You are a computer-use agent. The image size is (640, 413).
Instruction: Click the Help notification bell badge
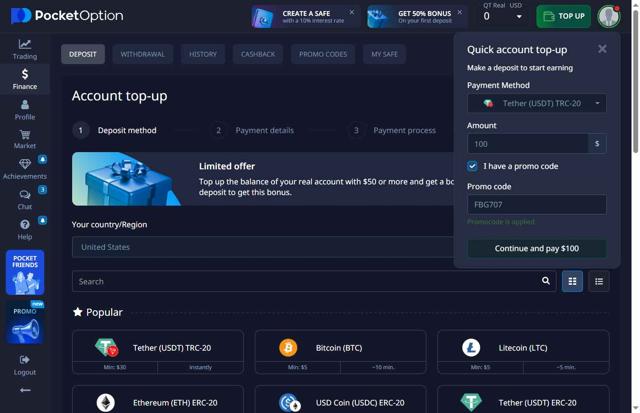(42, 220)
